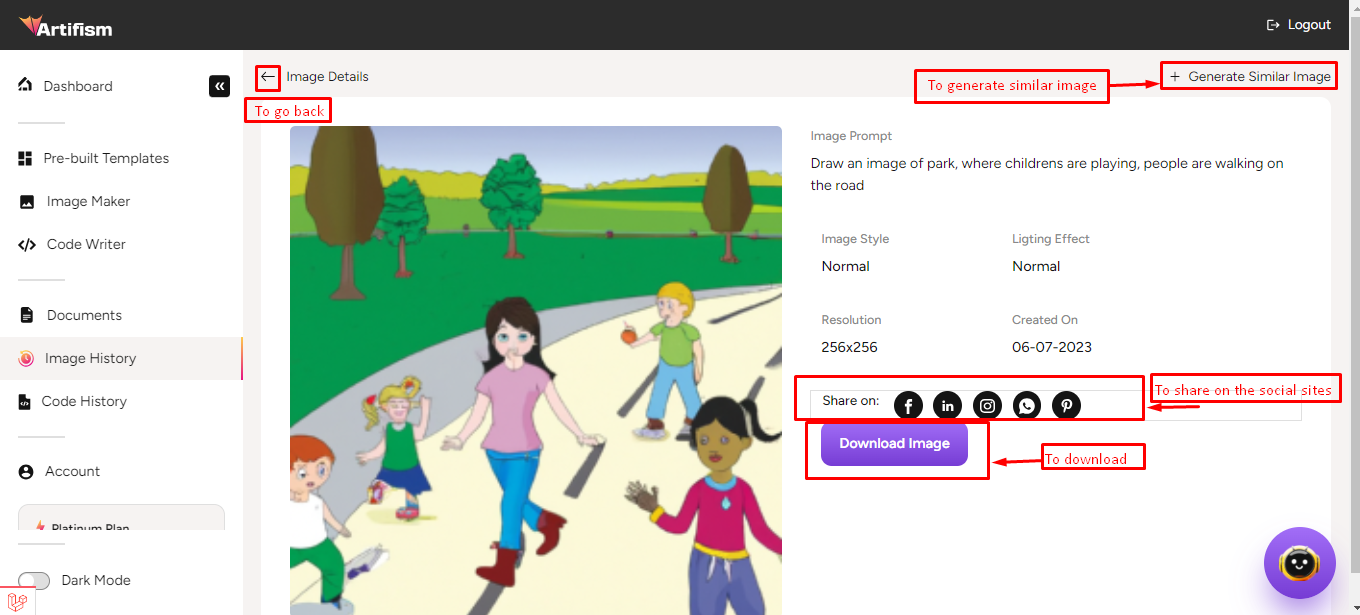The height and width of the screenshot is (615, 1360).
Task: Open Image History in sidebar
Action: (x=90, y=358)
